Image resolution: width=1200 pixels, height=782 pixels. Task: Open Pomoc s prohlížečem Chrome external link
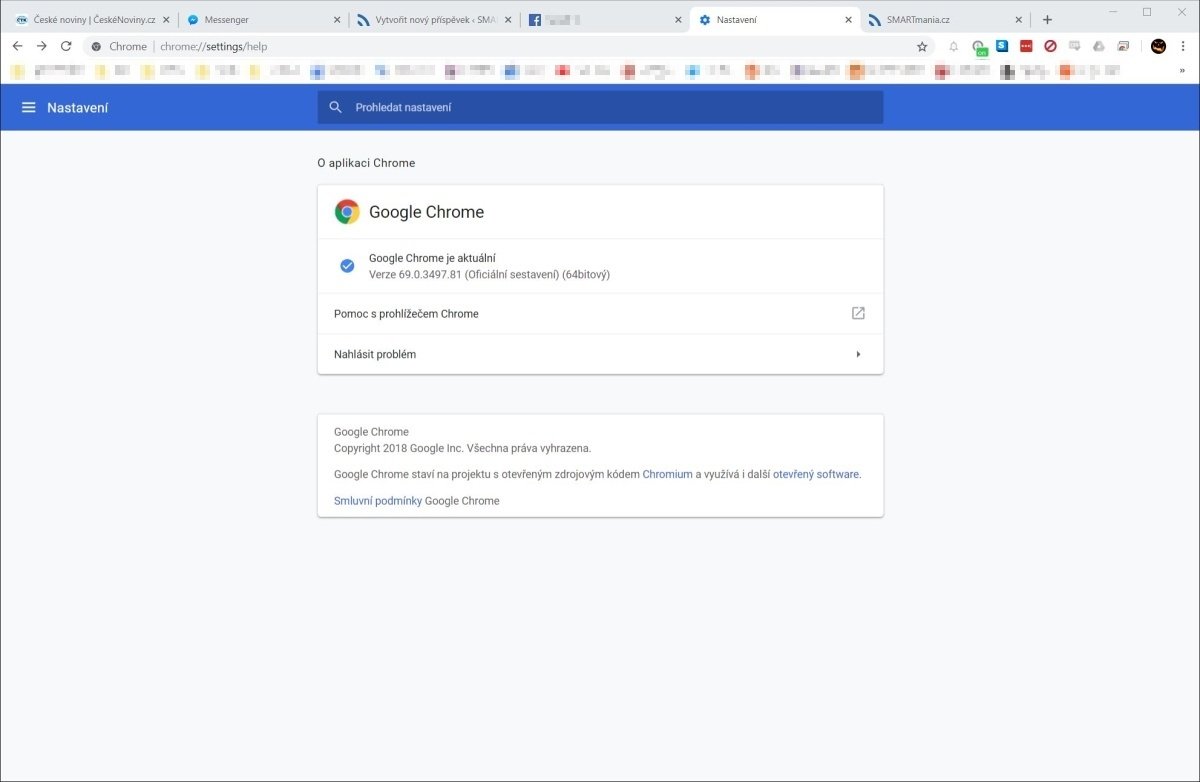point(857,313)
